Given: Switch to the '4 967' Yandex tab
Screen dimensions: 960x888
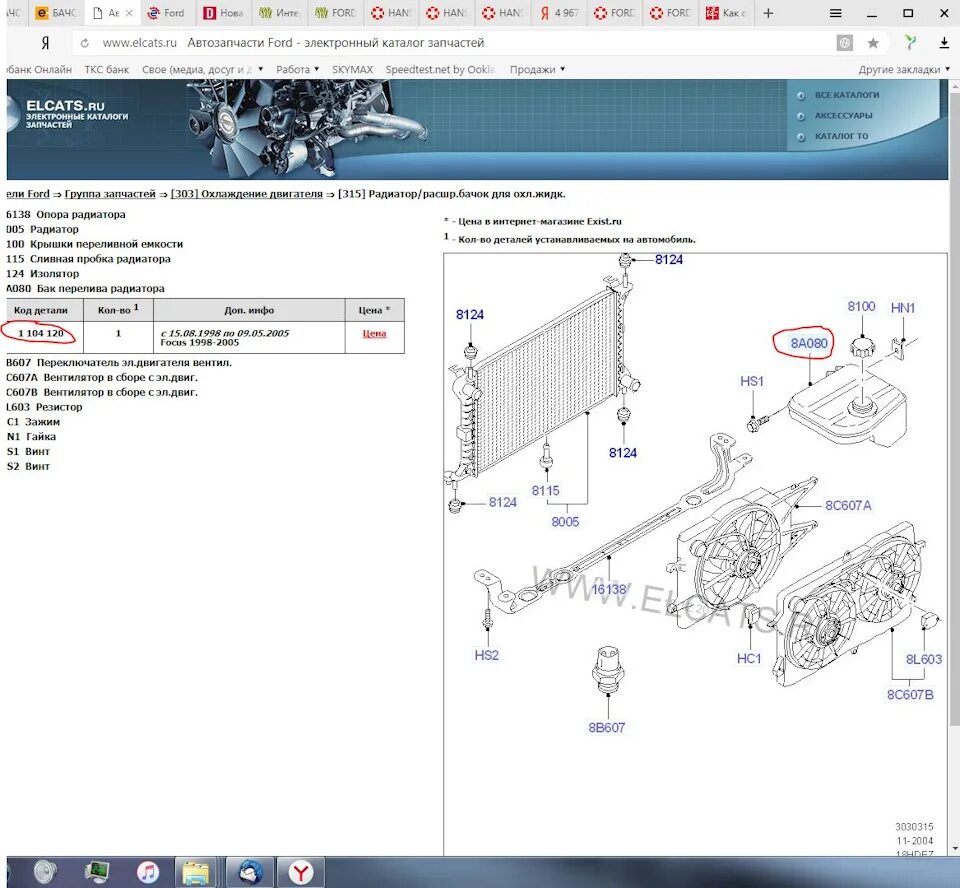Looking at the screenshot, I should coord(558,13).
